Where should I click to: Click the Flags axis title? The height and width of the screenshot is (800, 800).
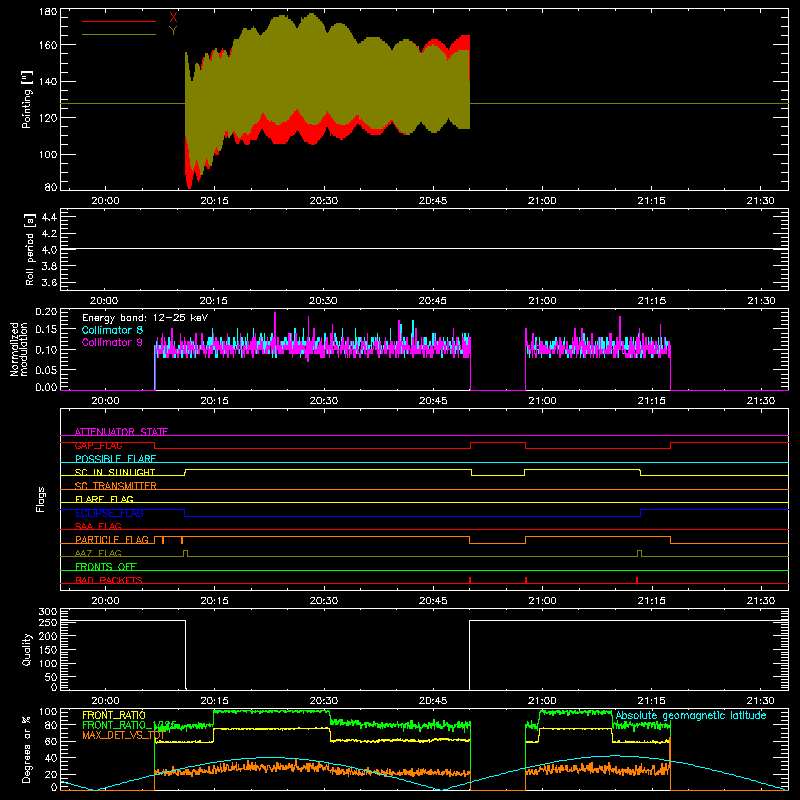pyautogui.click(x=41, y=499)
